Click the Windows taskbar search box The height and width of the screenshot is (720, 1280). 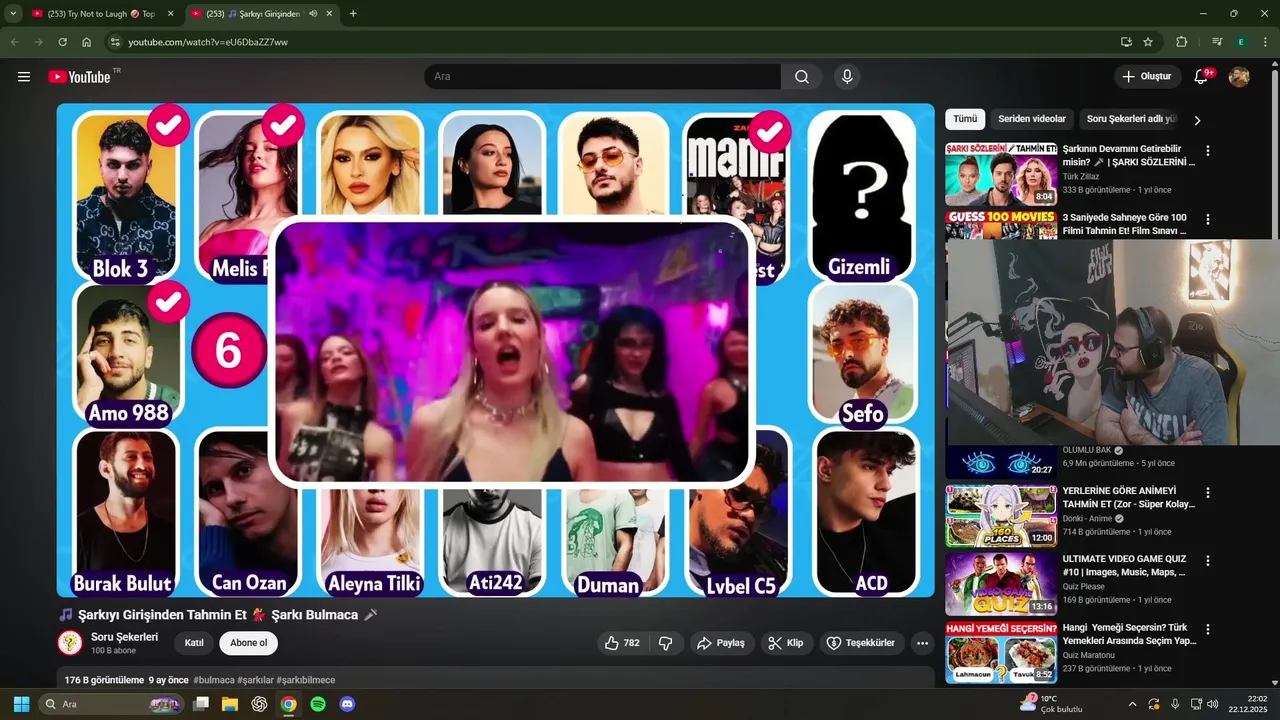[x=112, y=704]
